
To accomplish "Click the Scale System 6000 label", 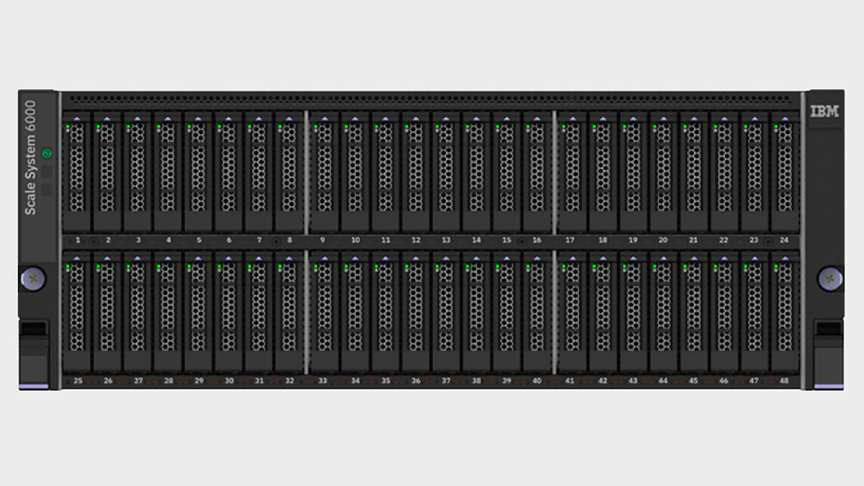I will point(30,158).
